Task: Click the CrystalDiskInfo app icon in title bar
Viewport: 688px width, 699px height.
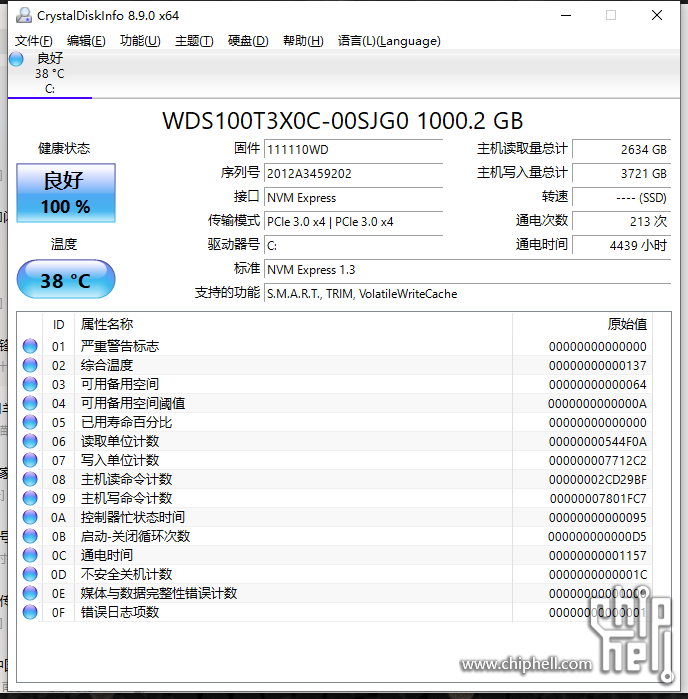Action: coord(24,16)
